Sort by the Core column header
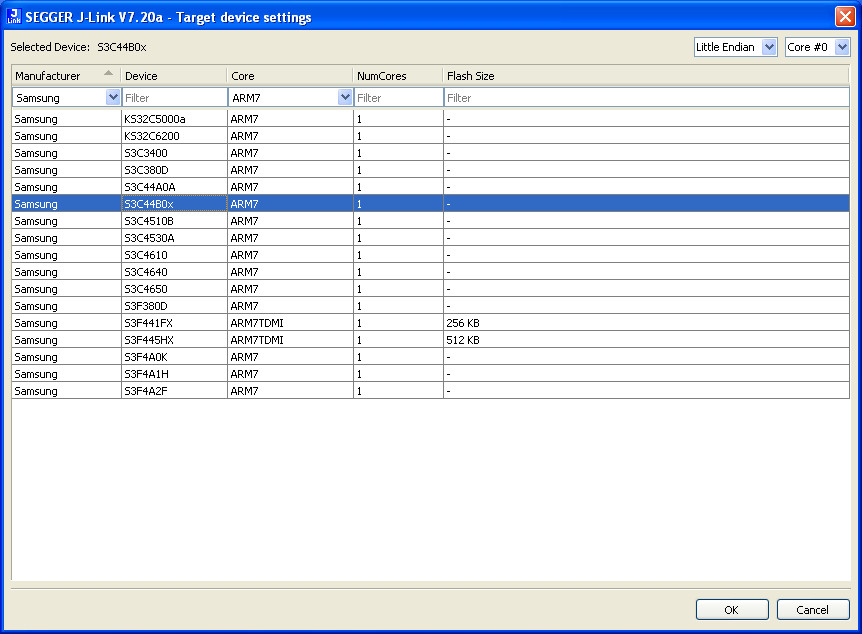862x634 pixels. (x=290, y=76)
